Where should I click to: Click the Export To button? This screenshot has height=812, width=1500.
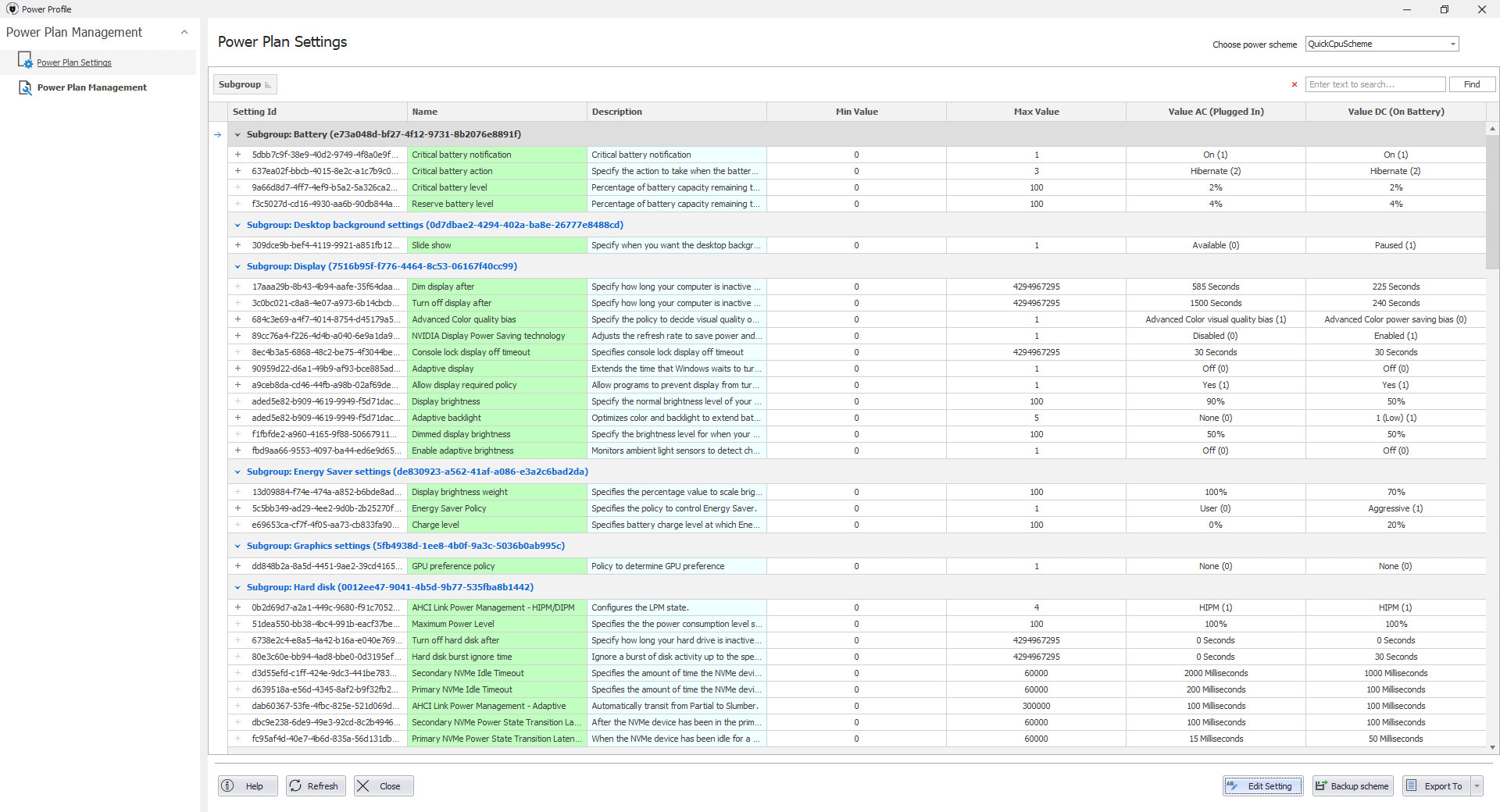coord(1437,785)
